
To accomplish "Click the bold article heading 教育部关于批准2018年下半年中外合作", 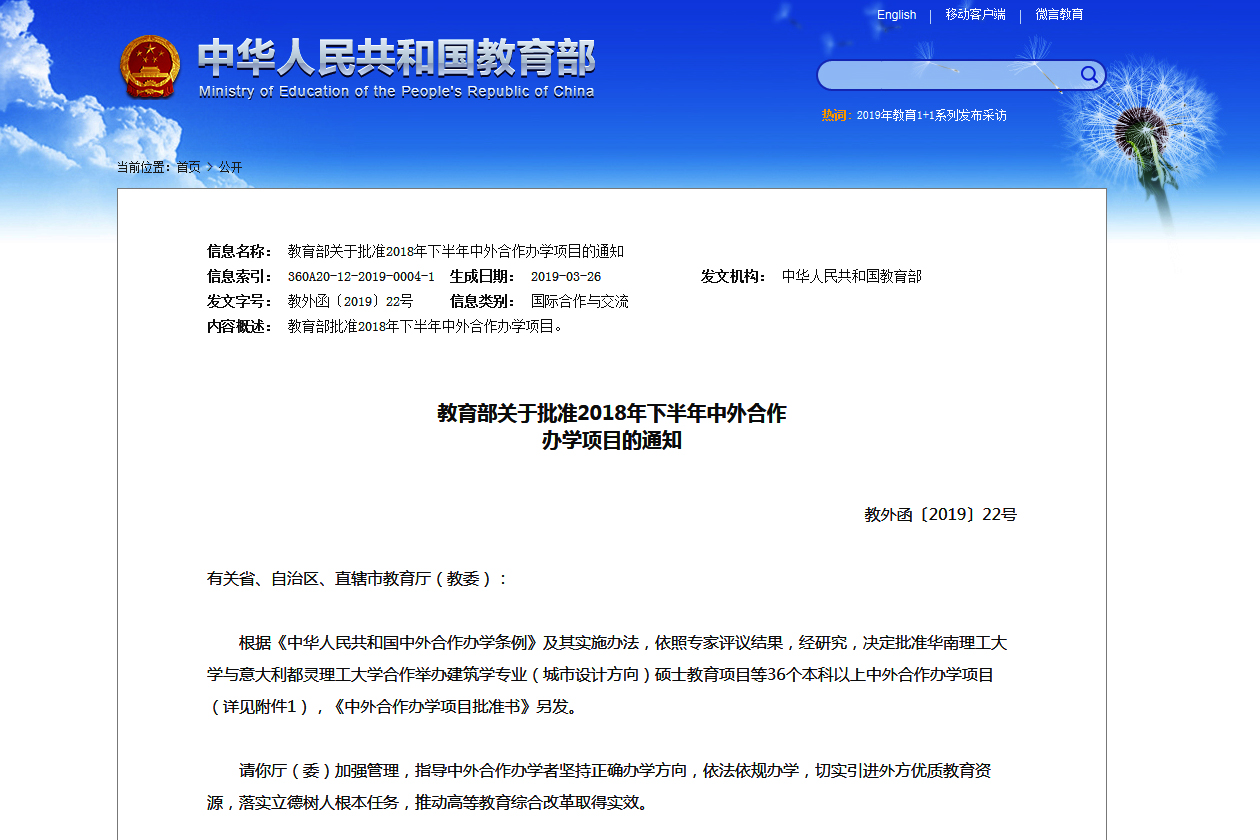I will [x=612, y=413].
